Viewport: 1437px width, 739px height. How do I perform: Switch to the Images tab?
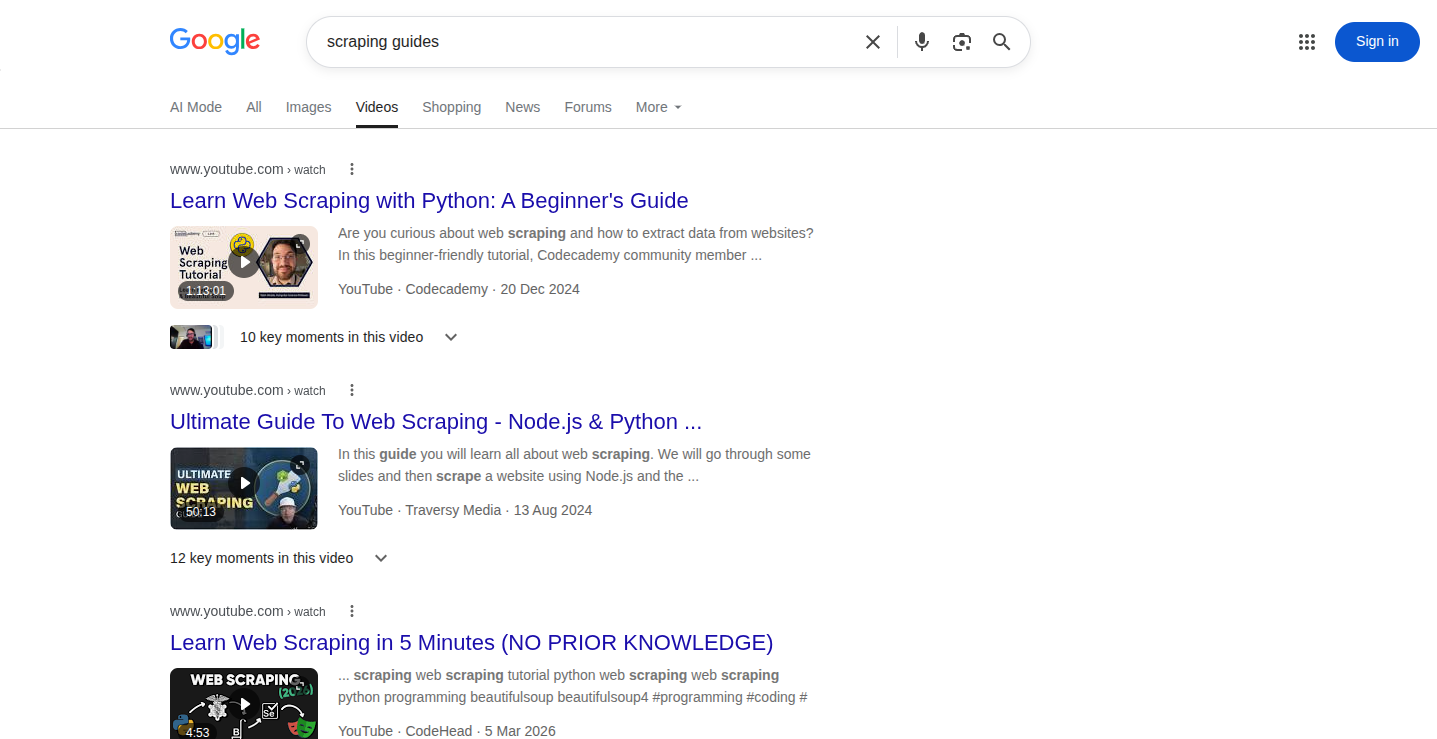coord(308,107)
